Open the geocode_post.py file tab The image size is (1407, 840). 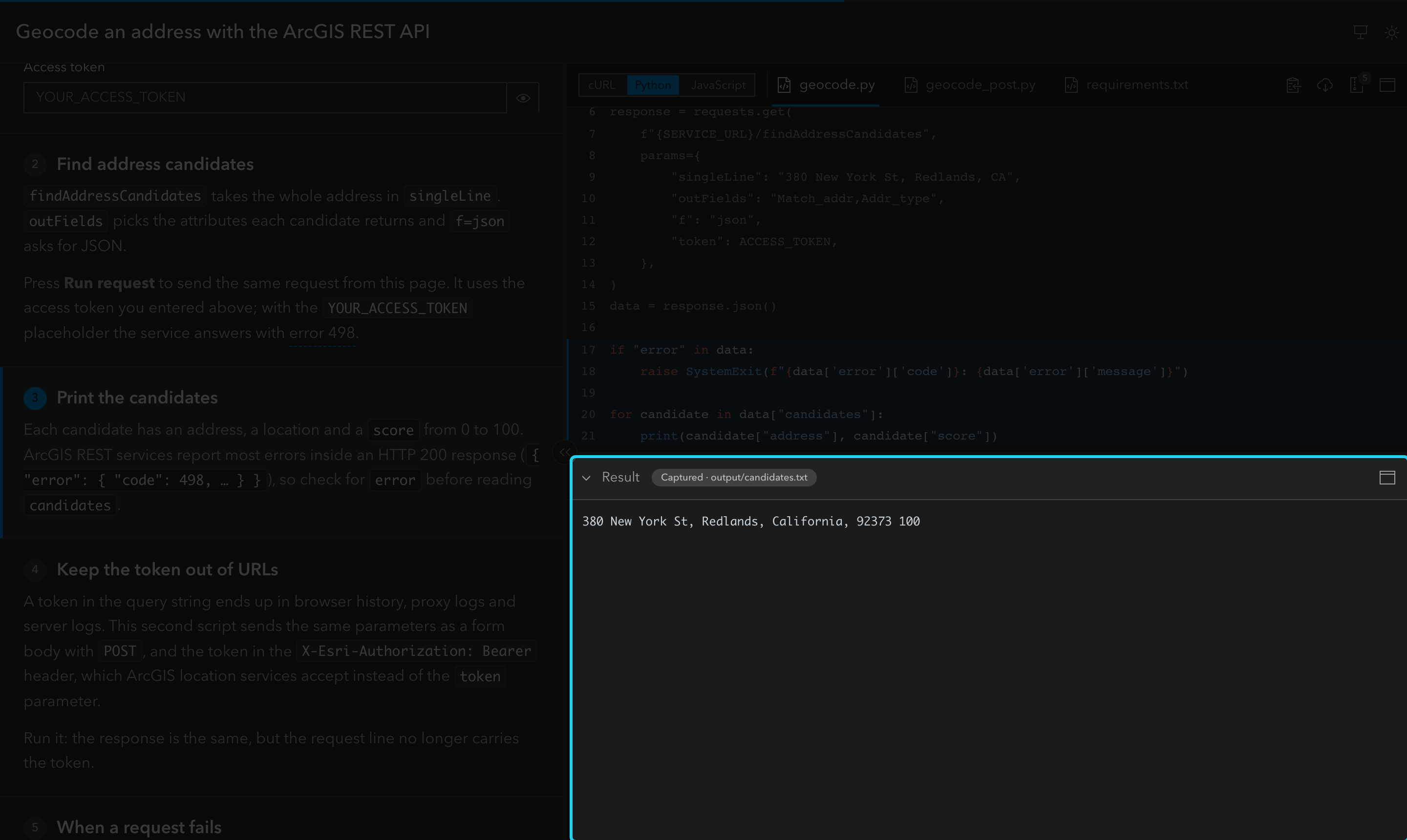pos(970,85)
